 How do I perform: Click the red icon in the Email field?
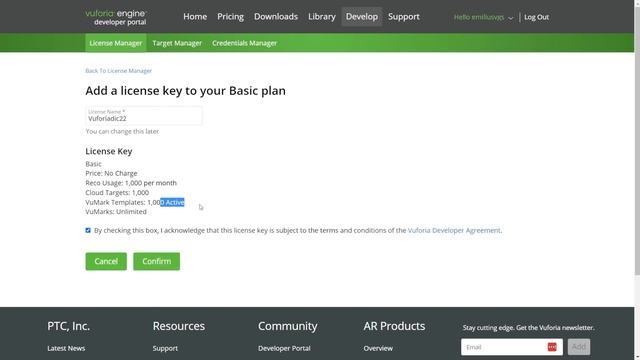552,347
